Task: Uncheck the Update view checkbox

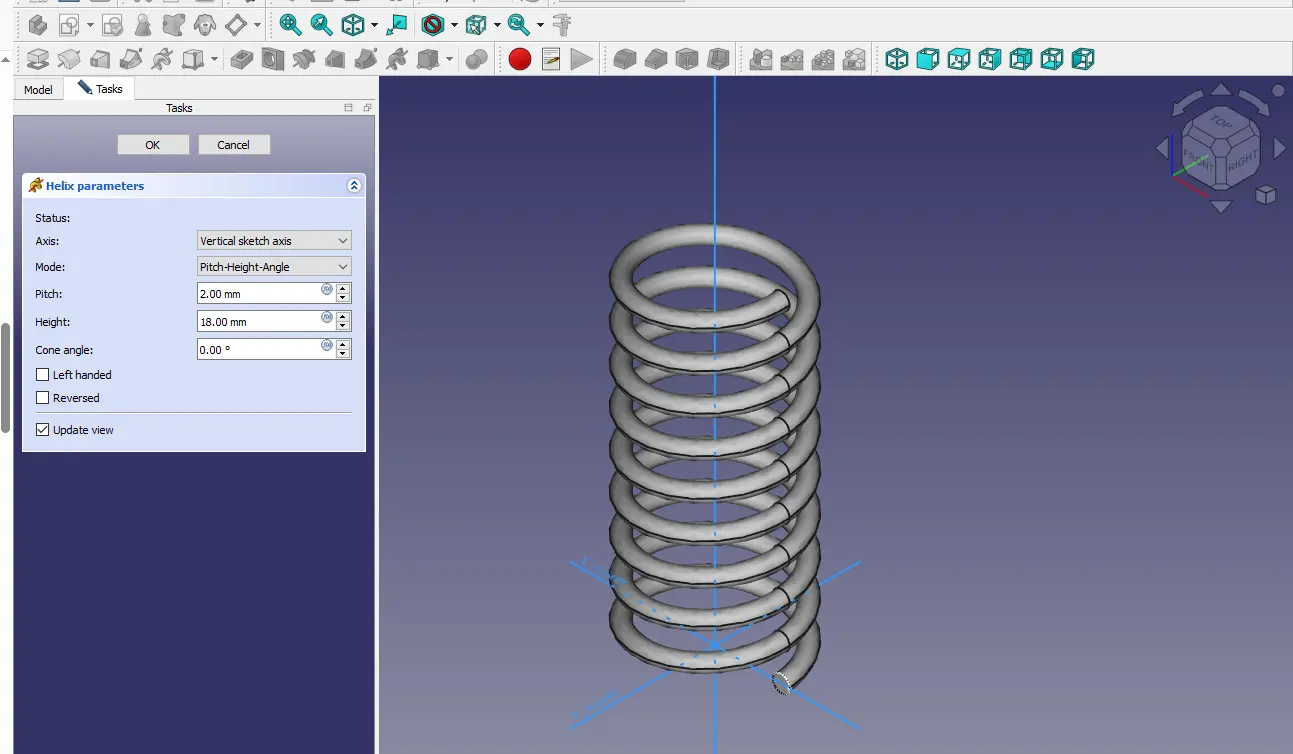Action: (43, 430)
